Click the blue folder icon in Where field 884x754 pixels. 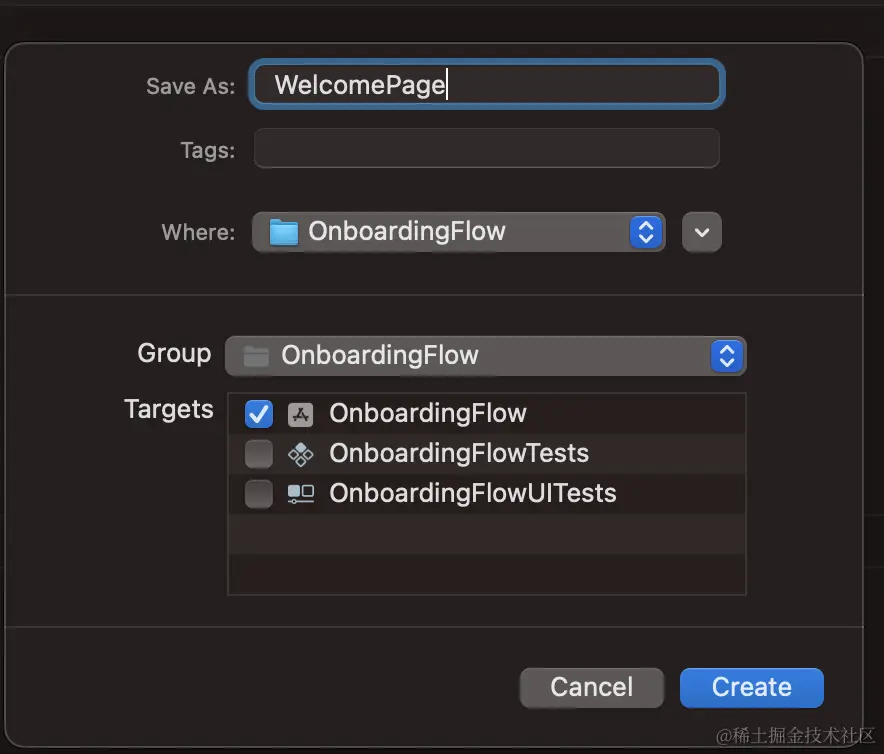[284, 232]
